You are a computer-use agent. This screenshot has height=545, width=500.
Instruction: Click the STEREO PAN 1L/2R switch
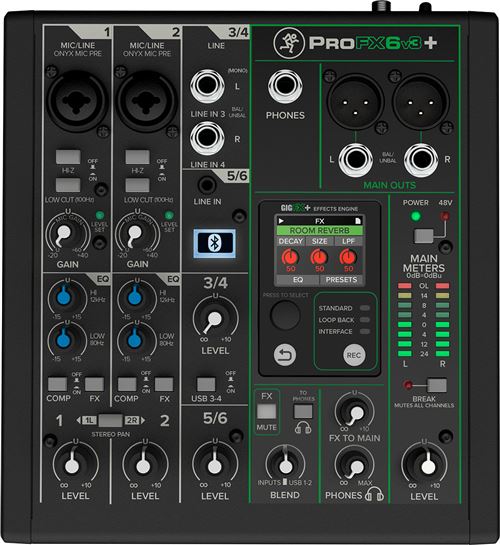click(110, 420)
